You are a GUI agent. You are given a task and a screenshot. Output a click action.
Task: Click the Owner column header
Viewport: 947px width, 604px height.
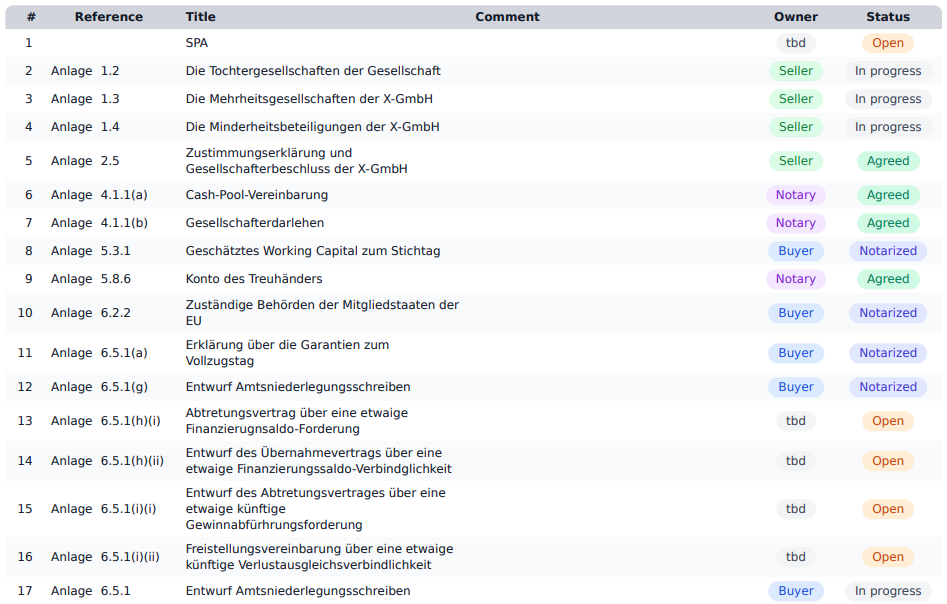click(795, 17)
